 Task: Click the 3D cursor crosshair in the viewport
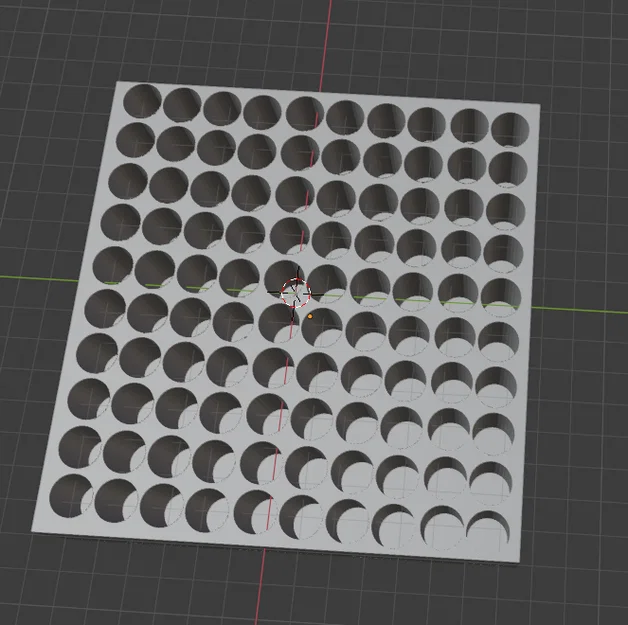click(x=296, y=293)
